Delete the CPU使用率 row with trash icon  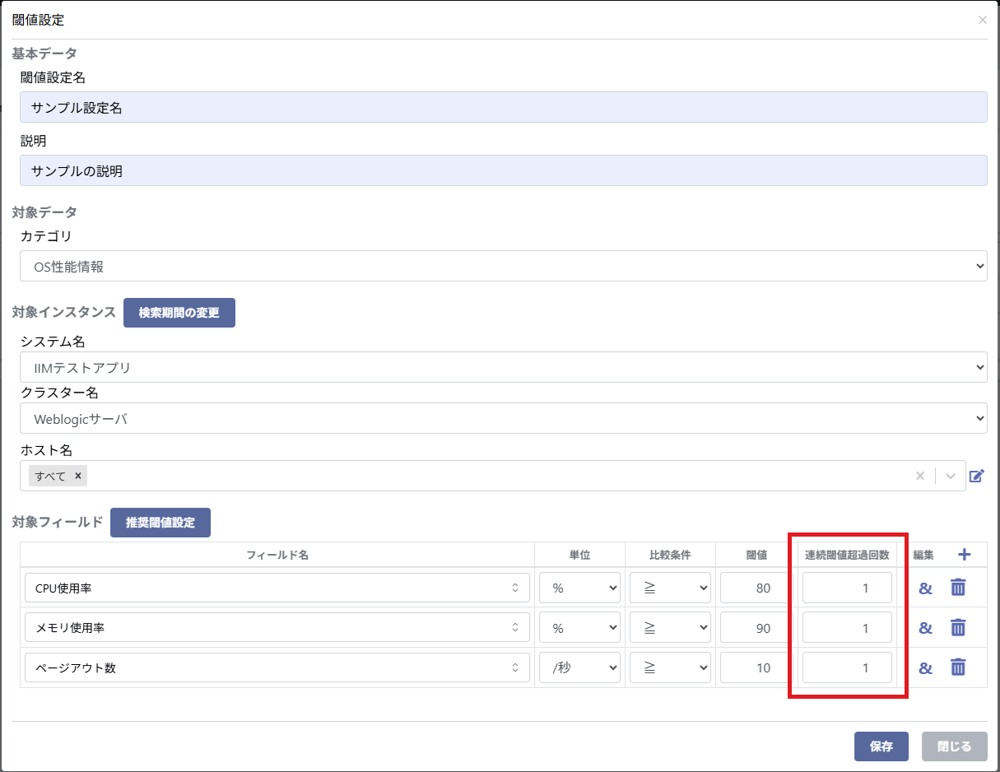click(958, 588)
